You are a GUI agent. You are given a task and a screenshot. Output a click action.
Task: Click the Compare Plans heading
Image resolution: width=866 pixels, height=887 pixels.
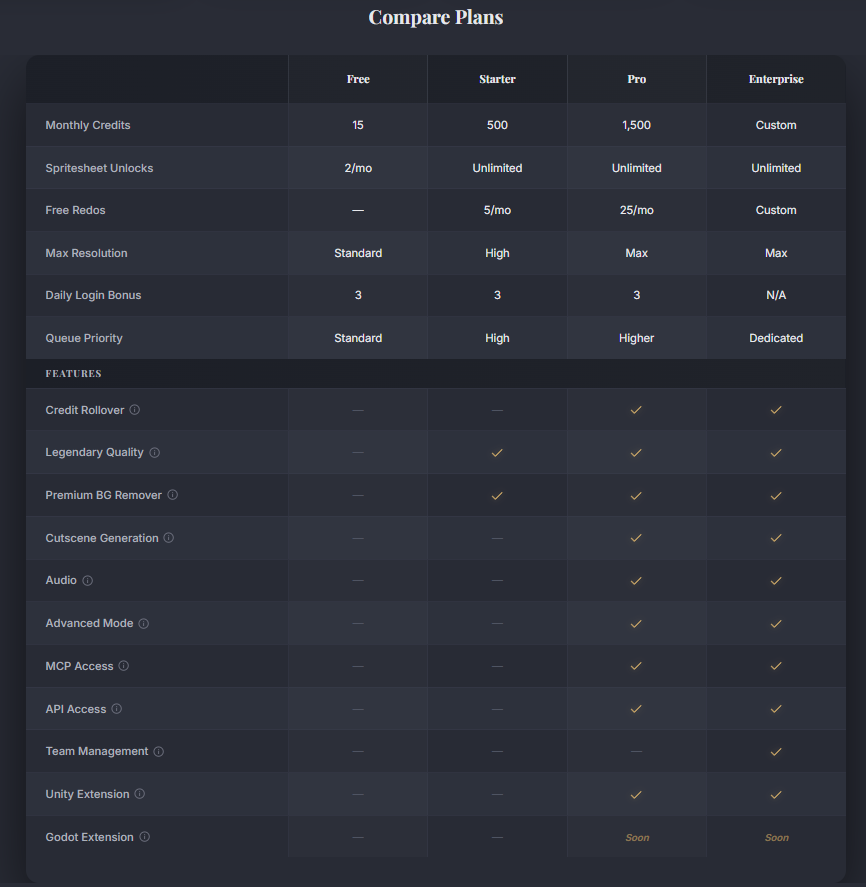point(436,17)
